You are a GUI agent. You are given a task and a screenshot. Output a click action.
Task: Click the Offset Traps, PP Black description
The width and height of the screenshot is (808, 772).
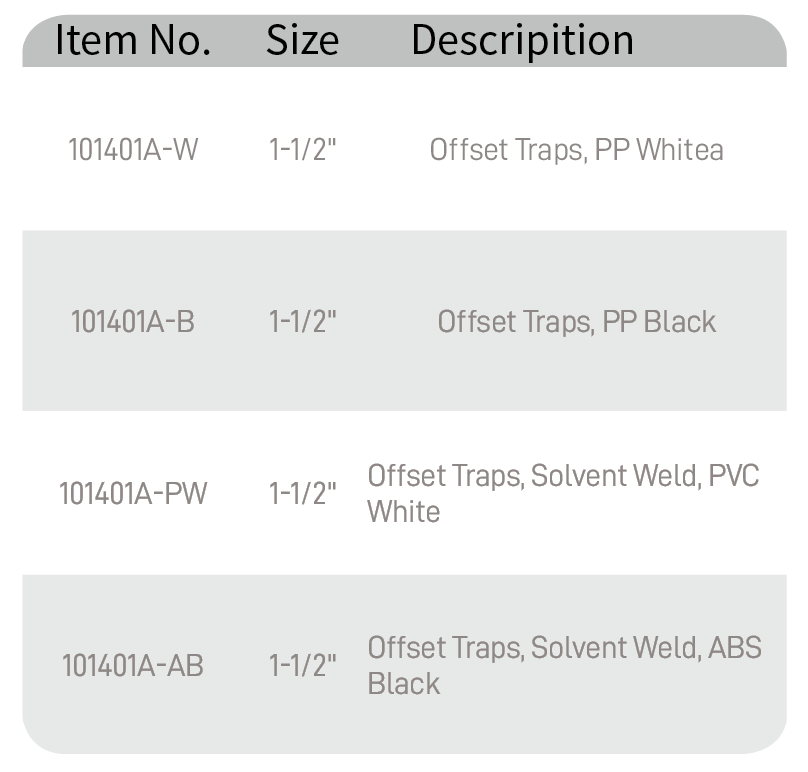point(577,322)
